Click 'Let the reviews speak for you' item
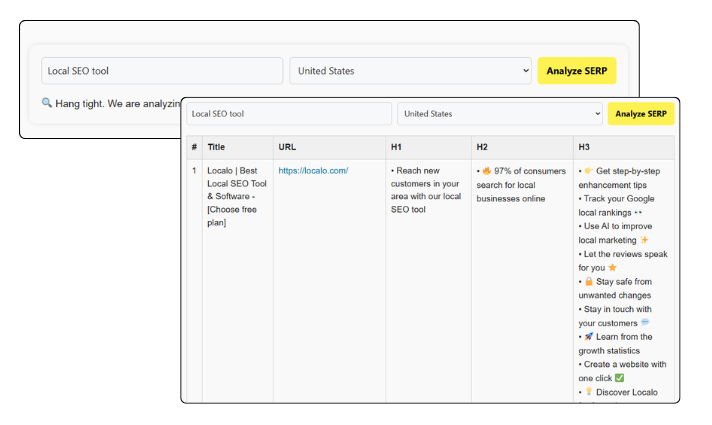The image size is (712, 425). (623, 261)
